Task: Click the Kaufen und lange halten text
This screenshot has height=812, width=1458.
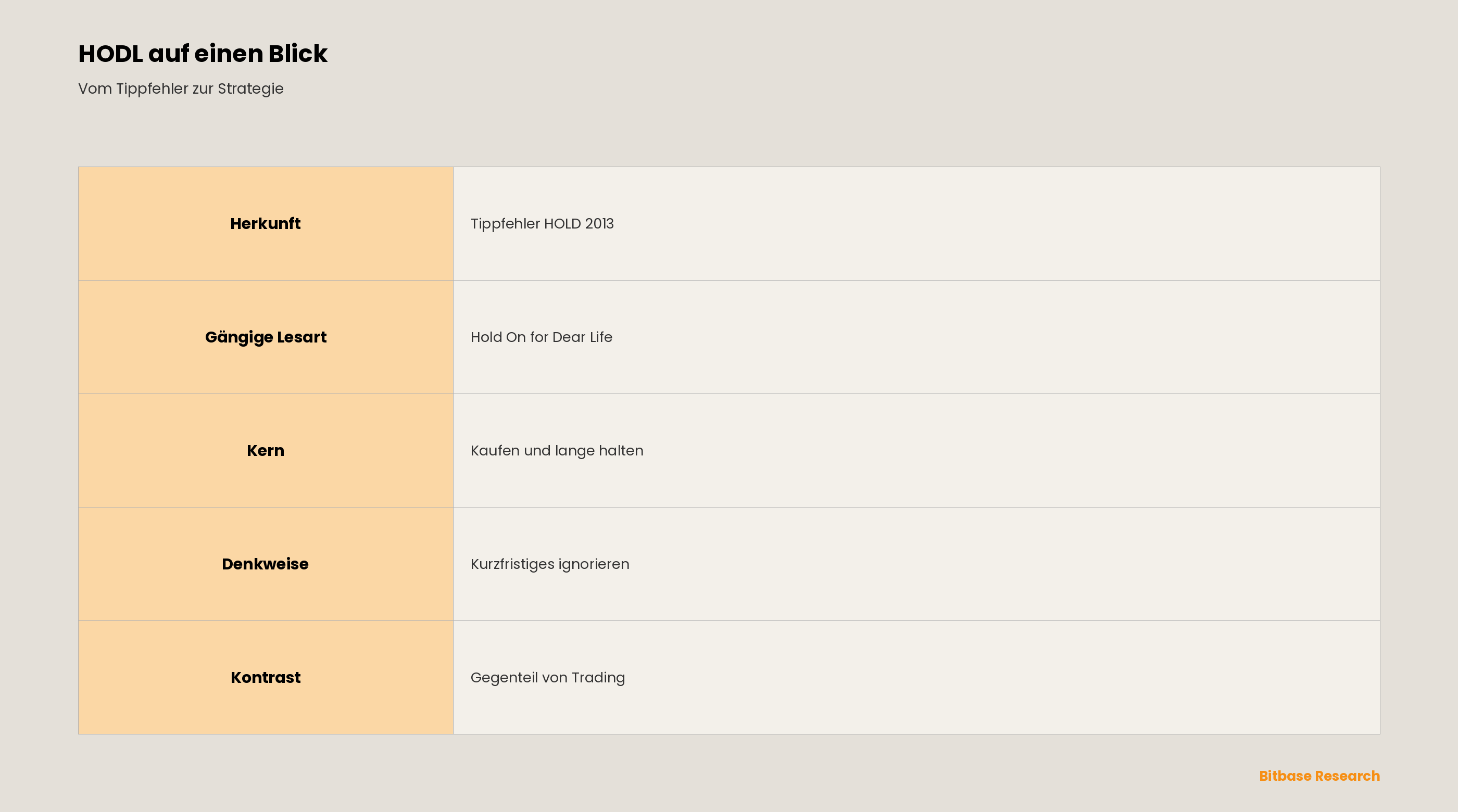Action: [x=556, y=451]
